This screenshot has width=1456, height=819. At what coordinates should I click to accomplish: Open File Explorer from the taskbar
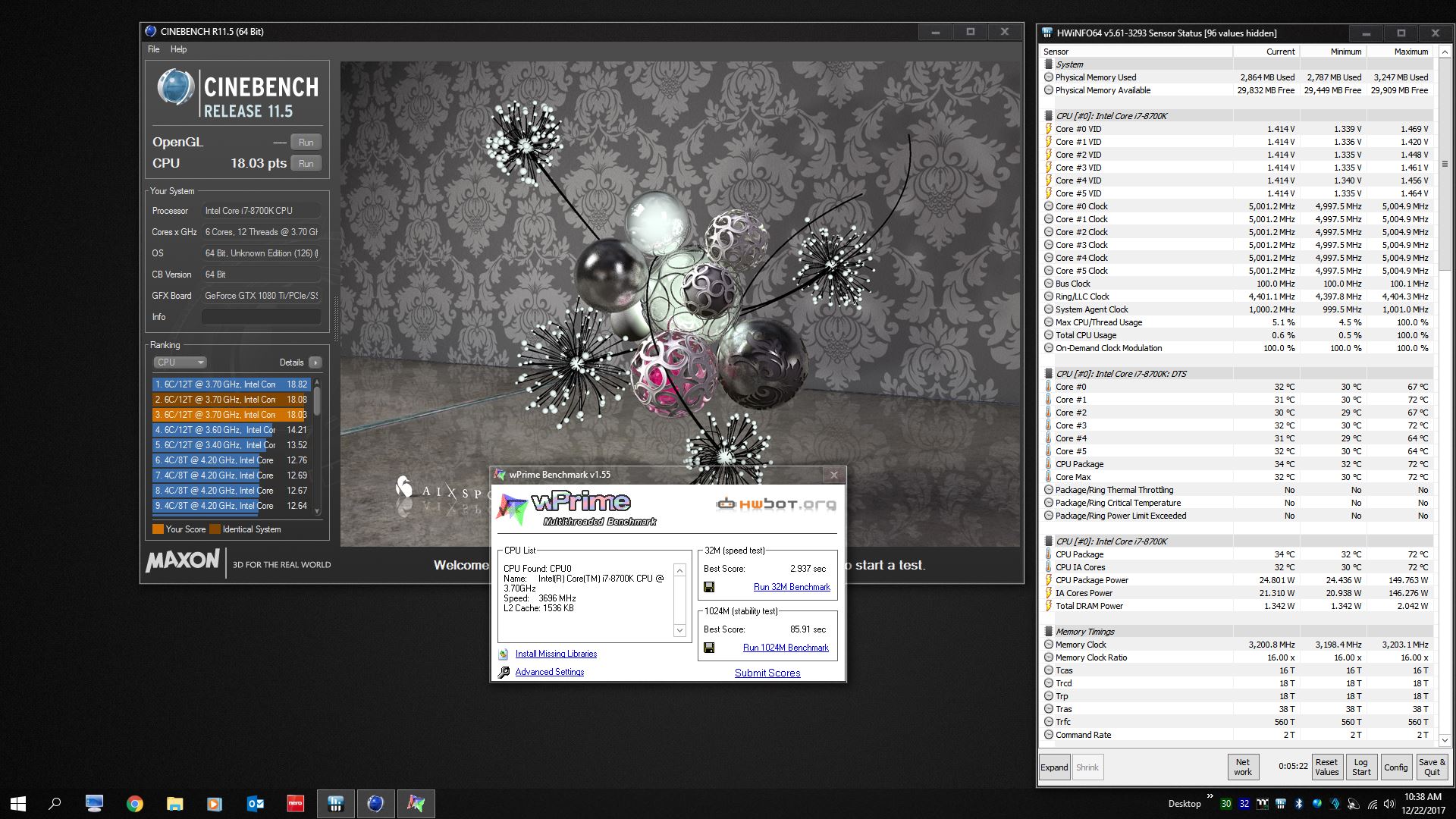tap(174, 804)
